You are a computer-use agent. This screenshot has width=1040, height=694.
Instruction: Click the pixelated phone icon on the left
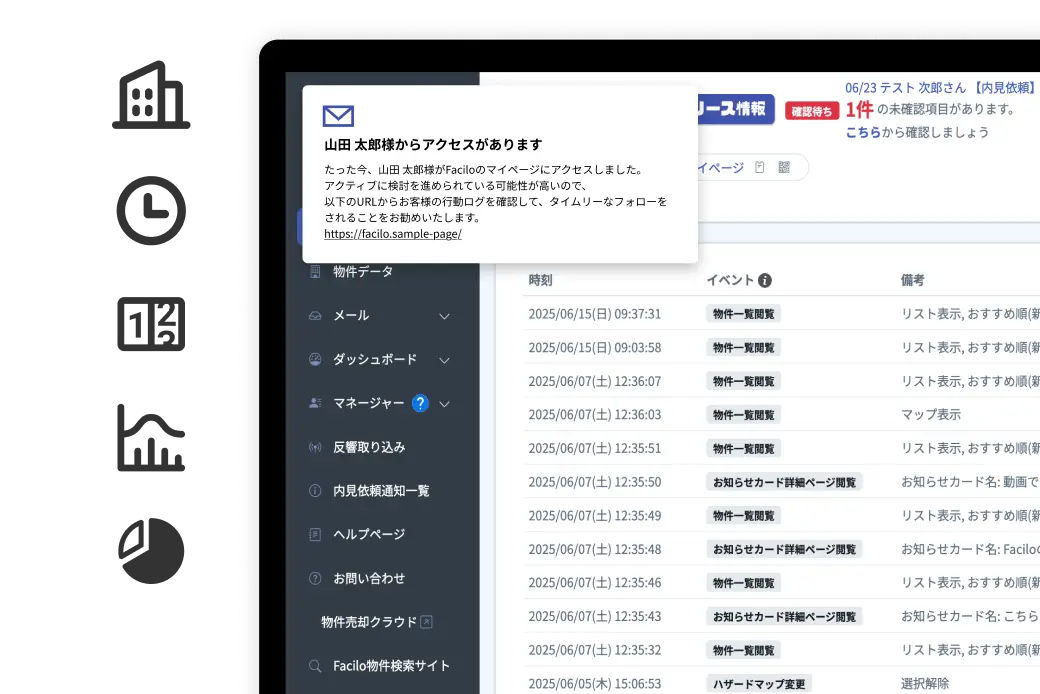click(x=151, y=212)
